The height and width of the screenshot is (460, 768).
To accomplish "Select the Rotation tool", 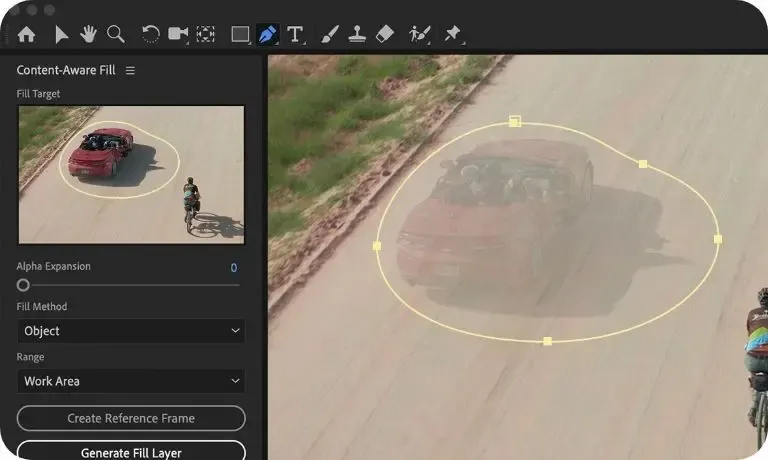I will (x=151, y=34).
